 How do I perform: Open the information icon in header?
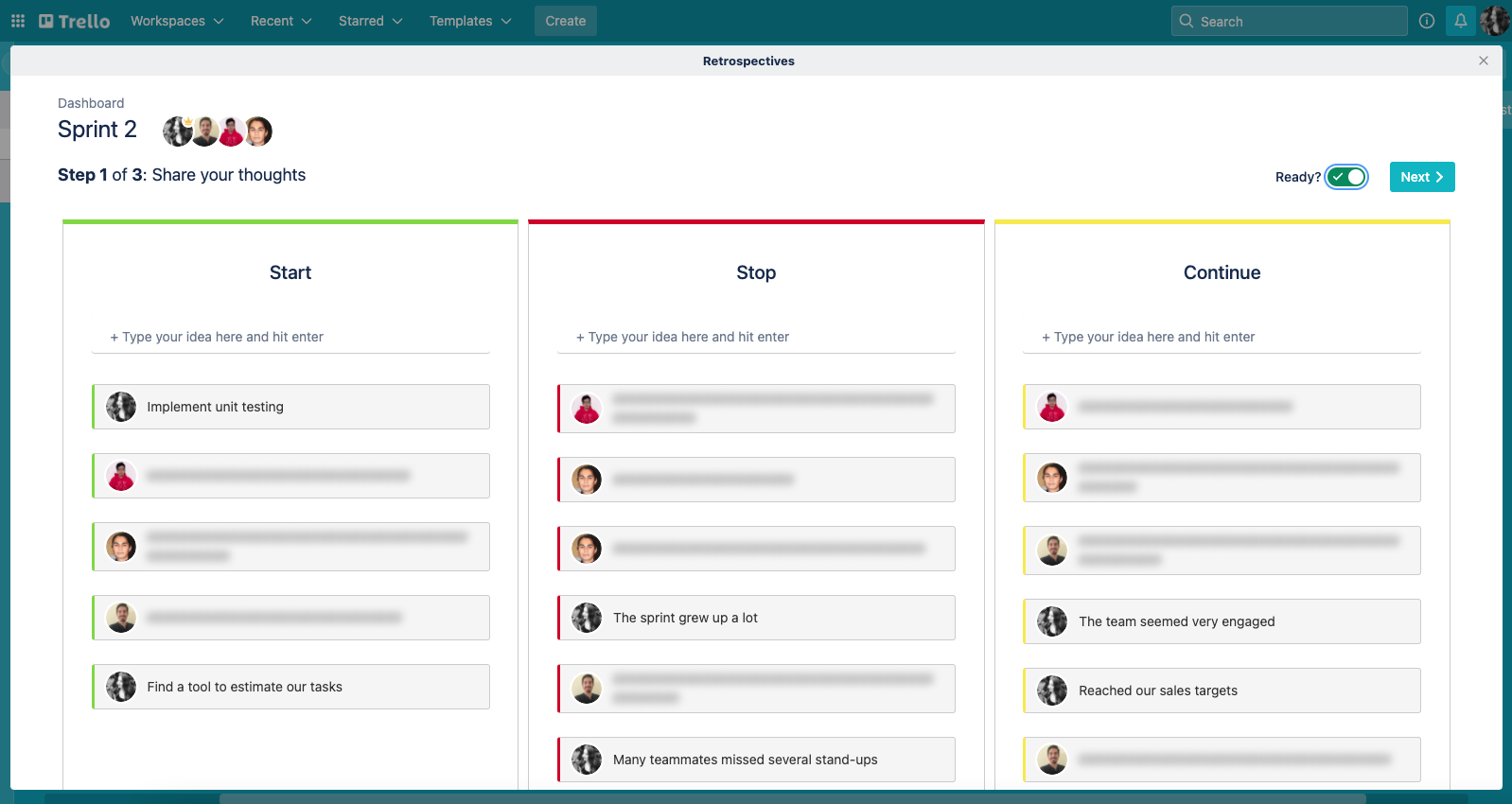pos(1427,21)
